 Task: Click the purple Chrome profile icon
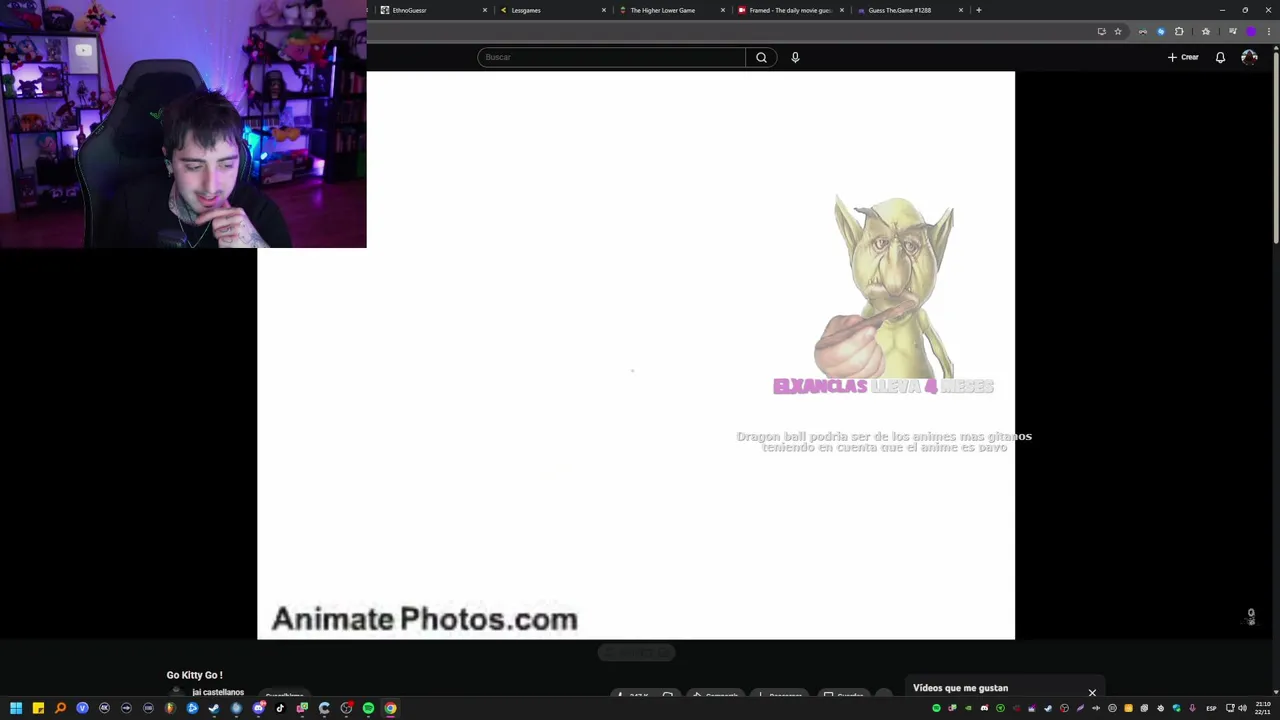(x=1251, y=31)
